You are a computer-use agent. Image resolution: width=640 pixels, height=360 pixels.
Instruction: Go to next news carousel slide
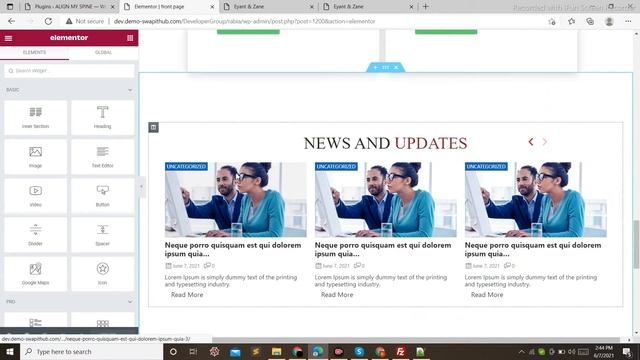(x=544, y=142)
